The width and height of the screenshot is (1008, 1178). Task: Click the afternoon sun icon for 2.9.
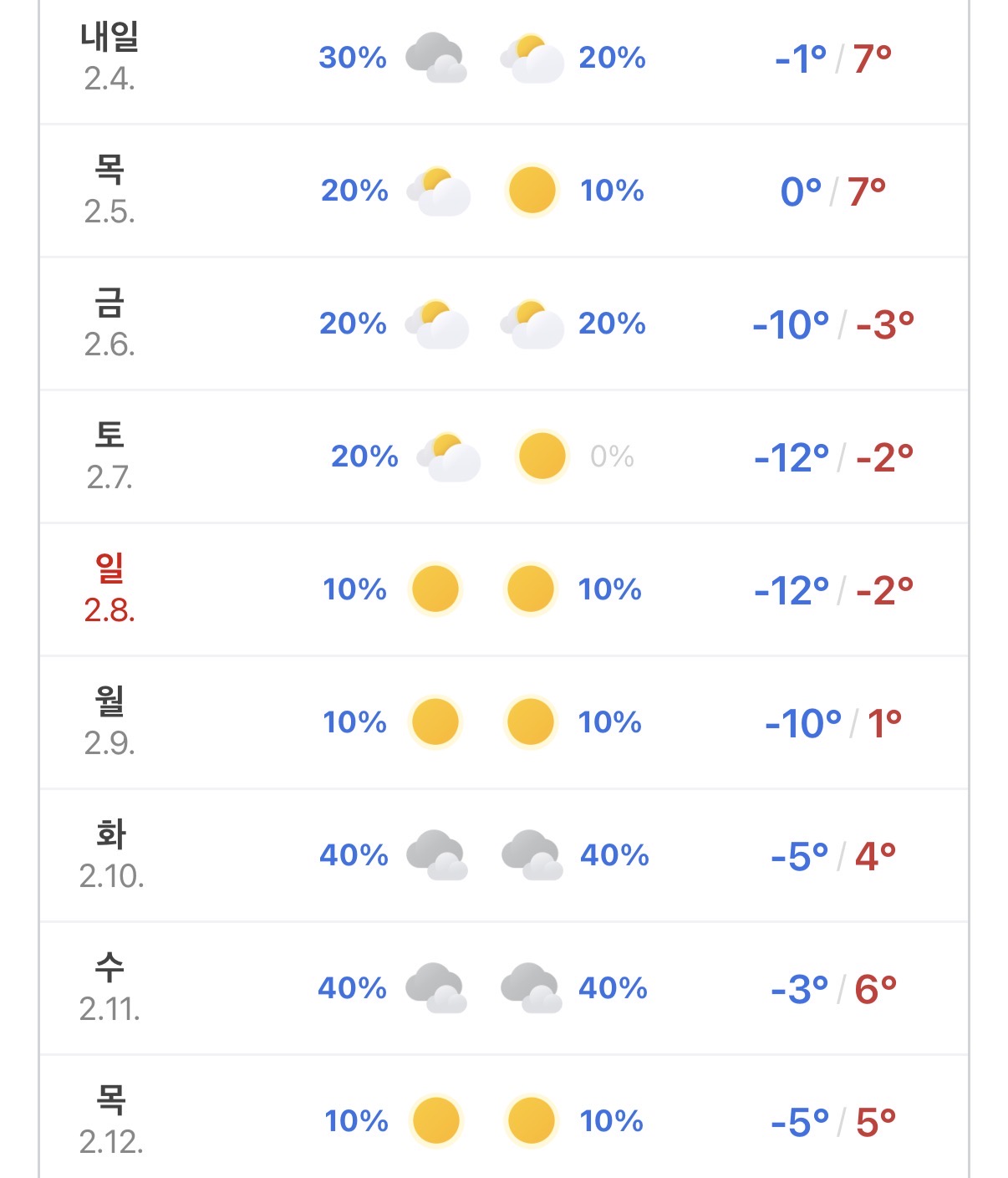coord(531,722)
